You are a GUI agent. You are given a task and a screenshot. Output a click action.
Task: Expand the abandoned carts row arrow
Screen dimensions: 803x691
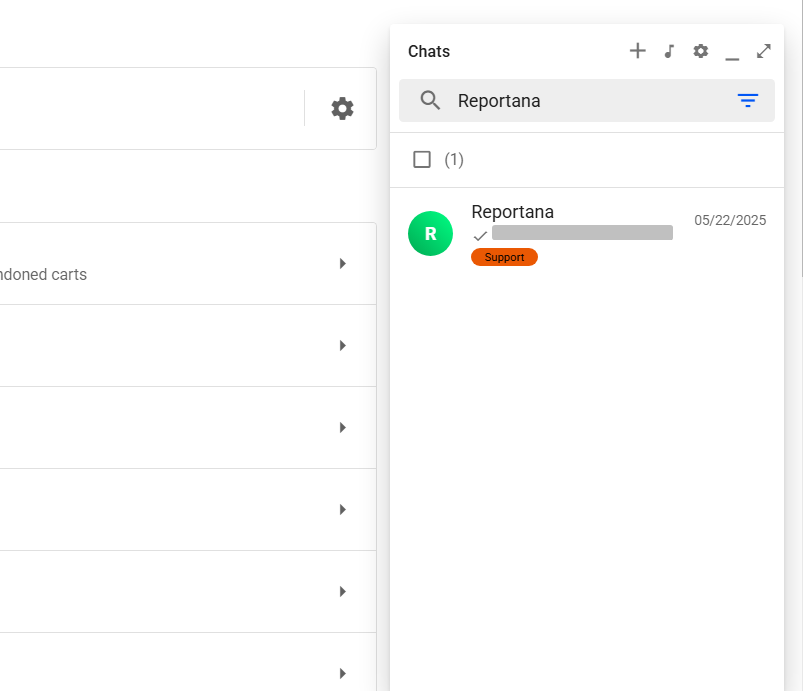point(342,264)
